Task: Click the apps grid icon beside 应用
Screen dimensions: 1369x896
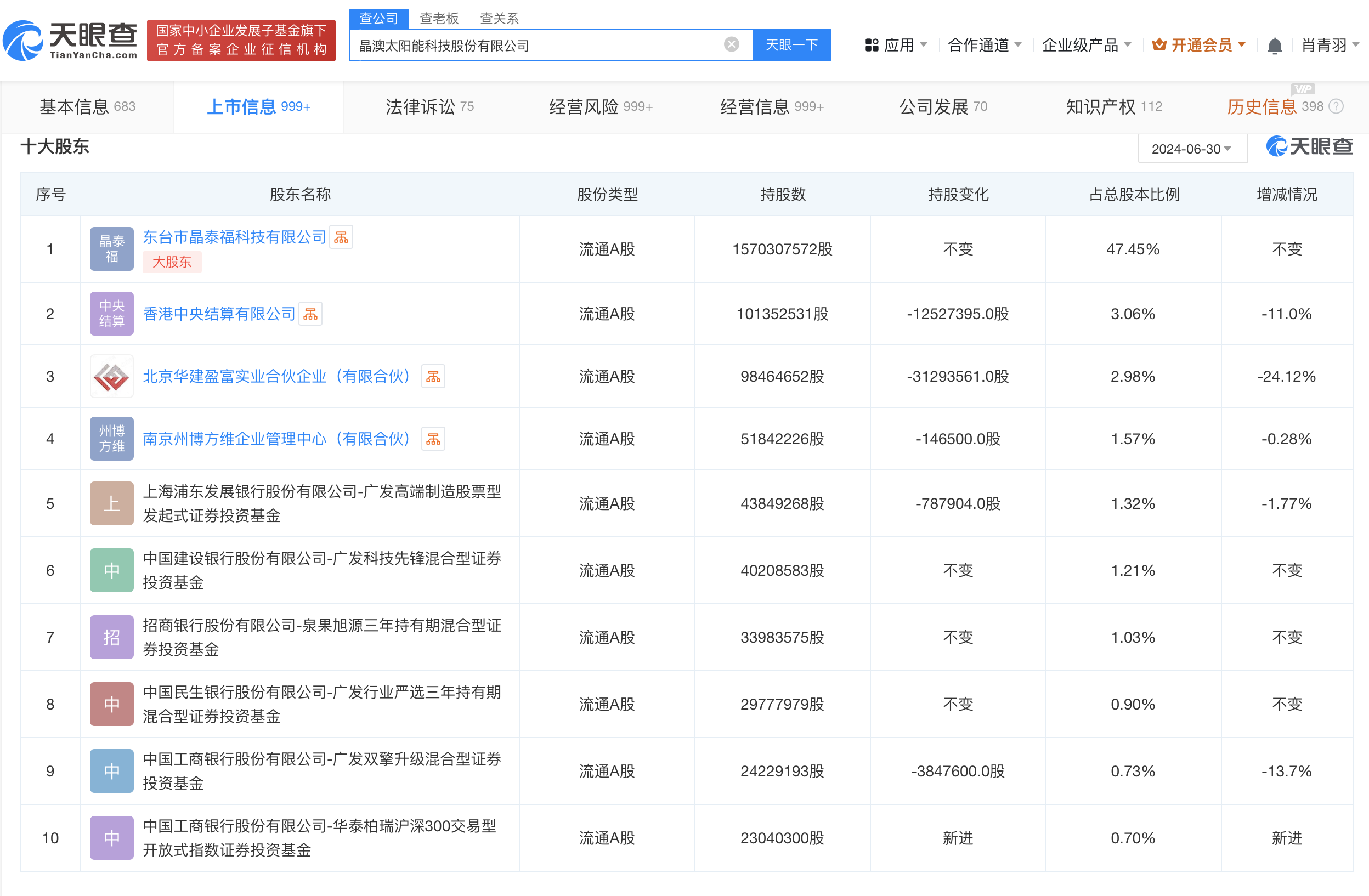Action: tap(872, 45)
